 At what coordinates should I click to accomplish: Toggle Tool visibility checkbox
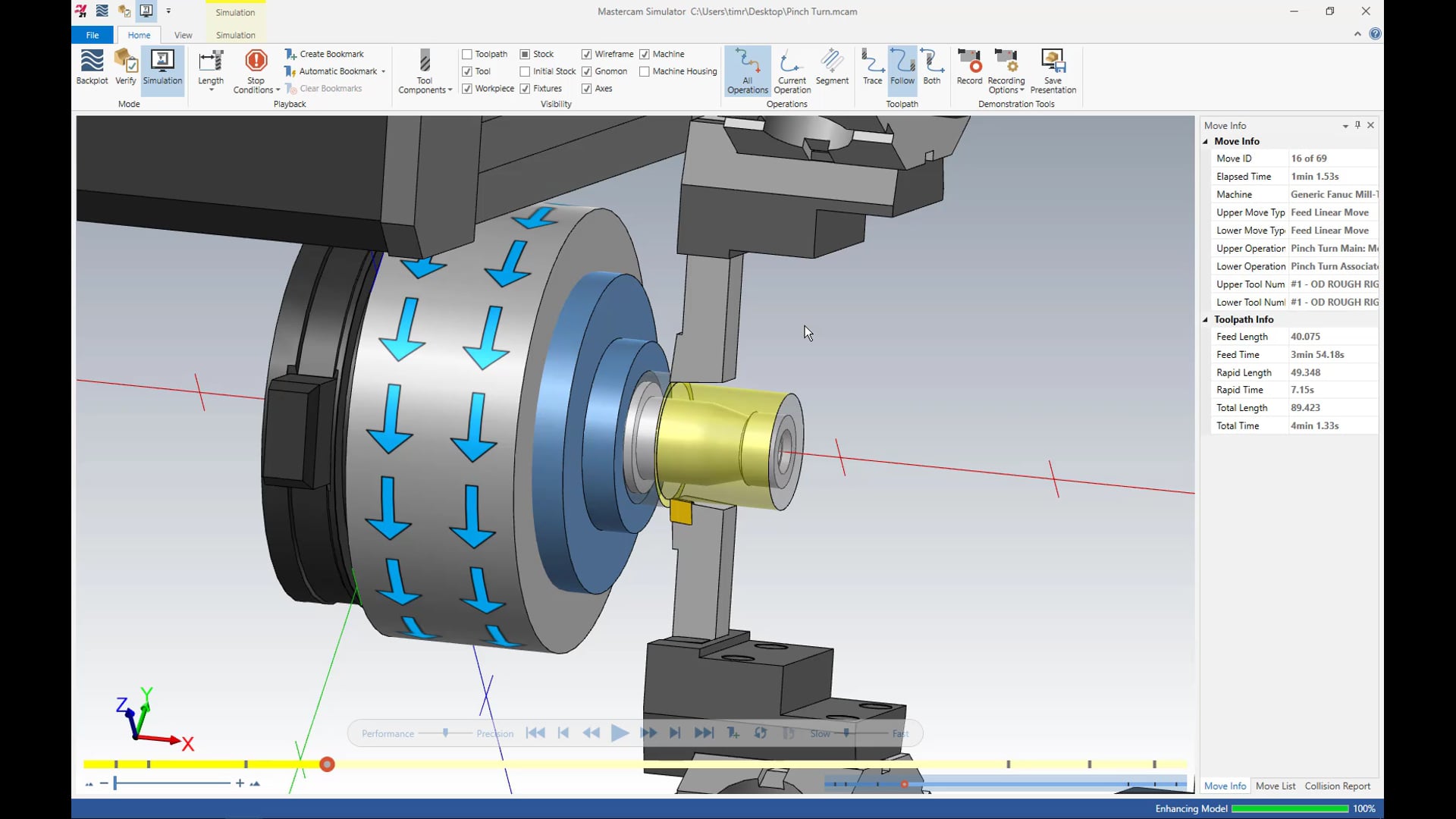pos(467,71)
